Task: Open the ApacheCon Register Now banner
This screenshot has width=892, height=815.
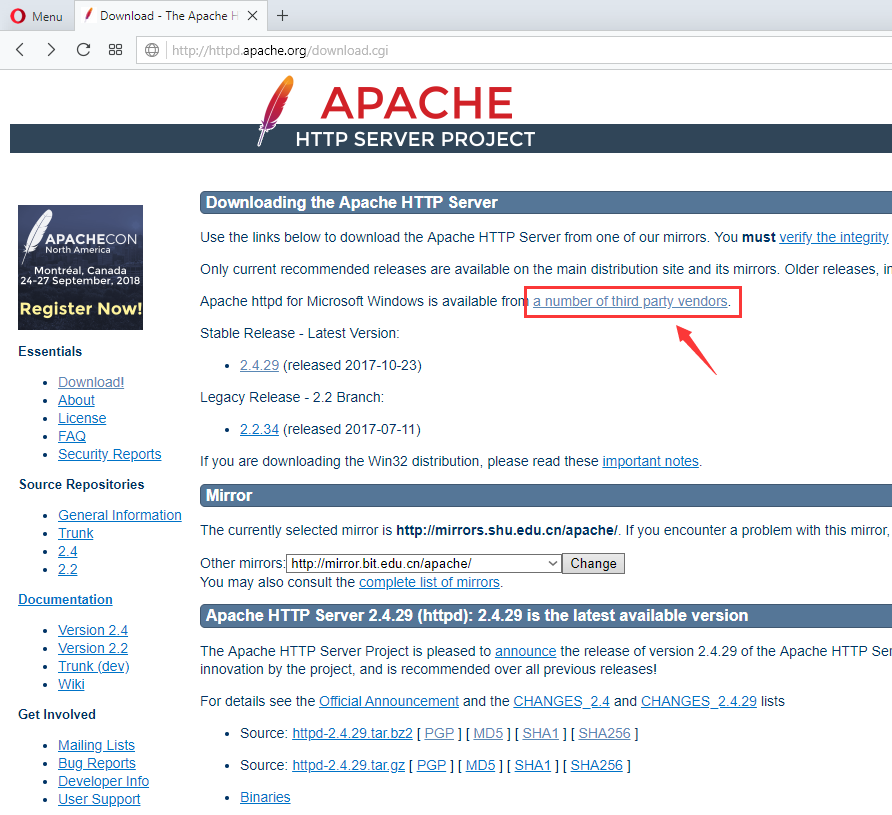Action: point(80,267)
